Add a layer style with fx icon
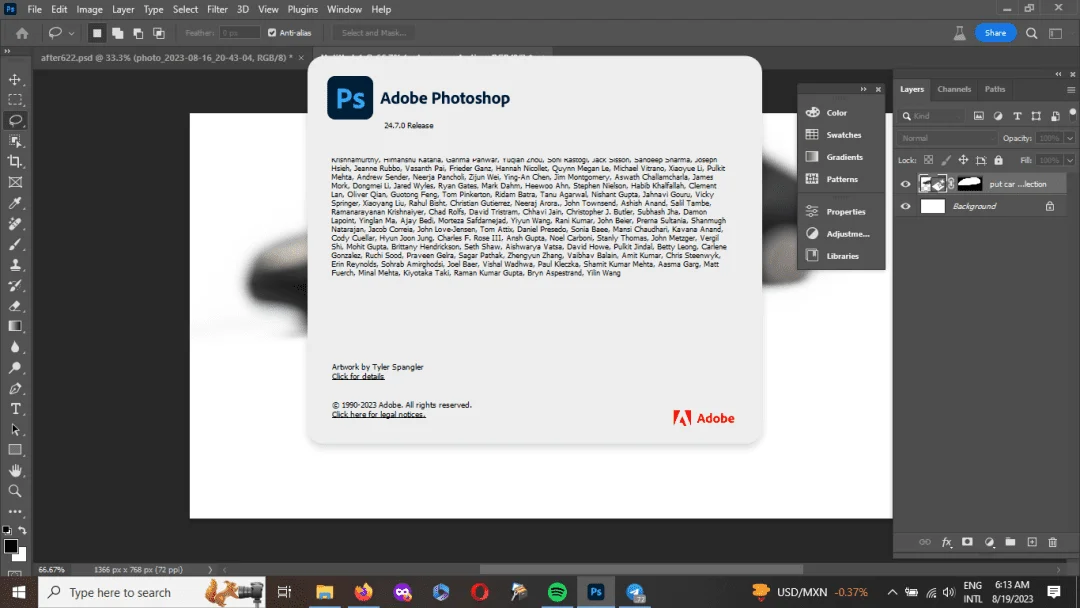The height and width of the screenshot is (608, 1080). (x=946, y=543)
